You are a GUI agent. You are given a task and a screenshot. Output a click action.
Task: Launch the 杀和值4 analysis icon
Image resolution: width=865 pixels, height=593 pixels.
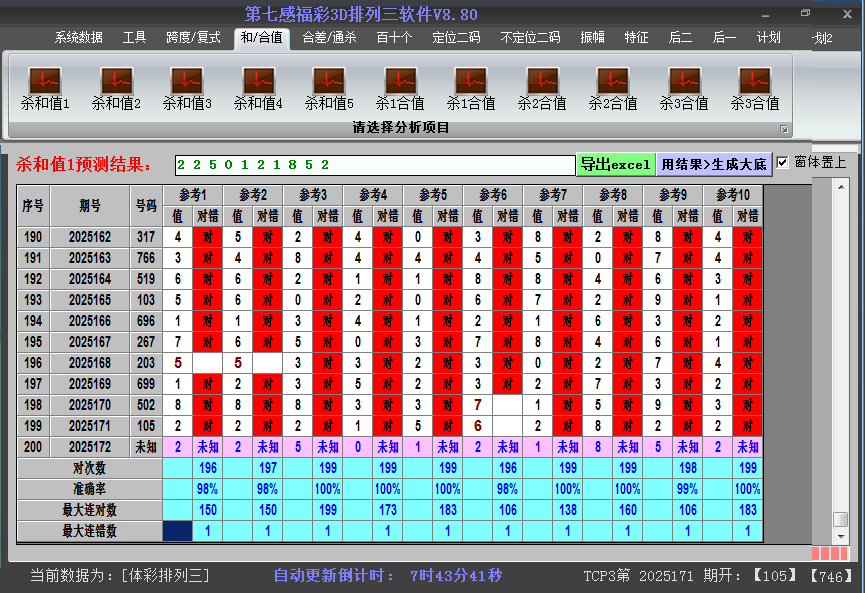258,88
